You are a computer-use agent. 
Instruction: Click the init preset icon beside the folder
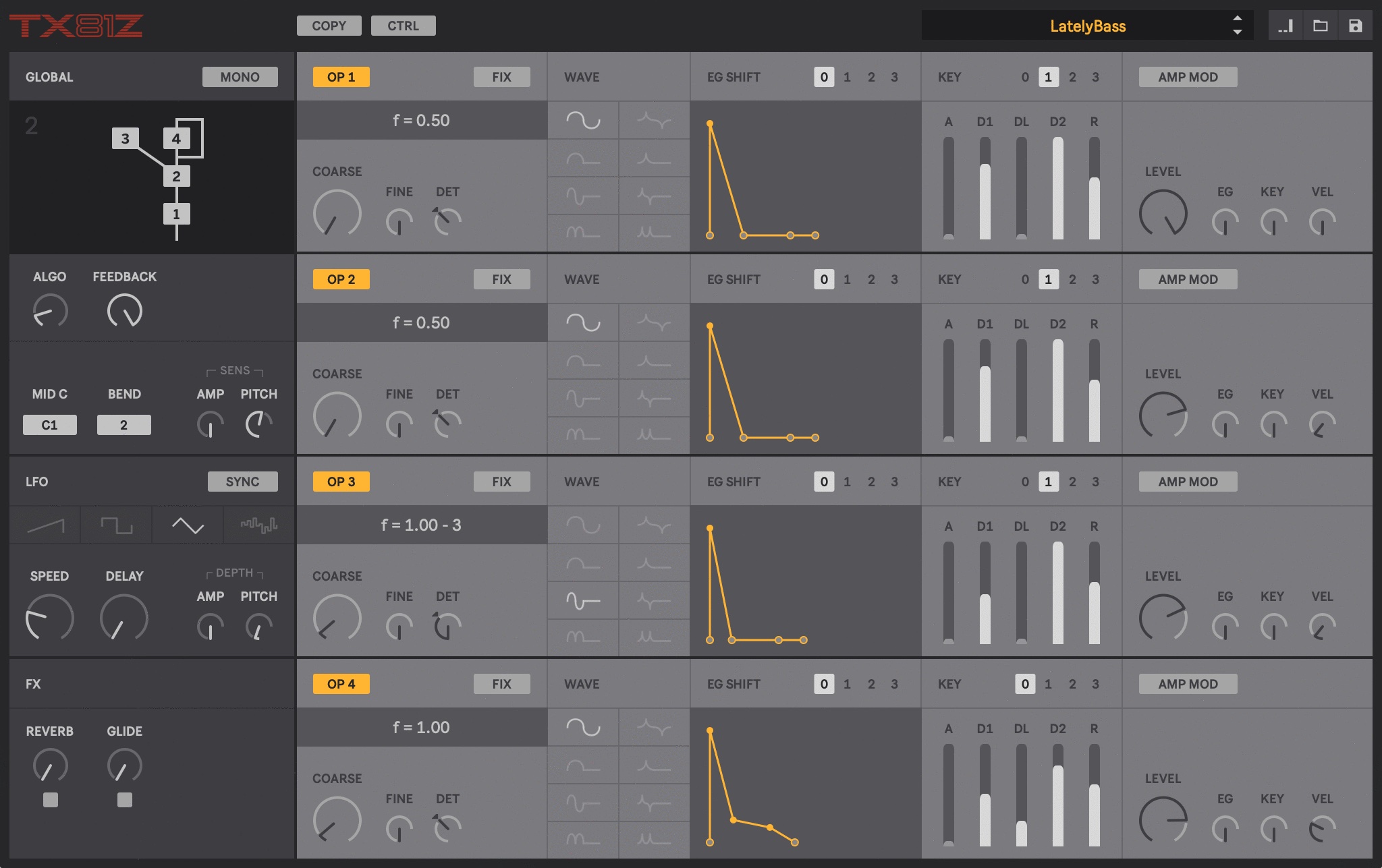tap(1286, 26)
